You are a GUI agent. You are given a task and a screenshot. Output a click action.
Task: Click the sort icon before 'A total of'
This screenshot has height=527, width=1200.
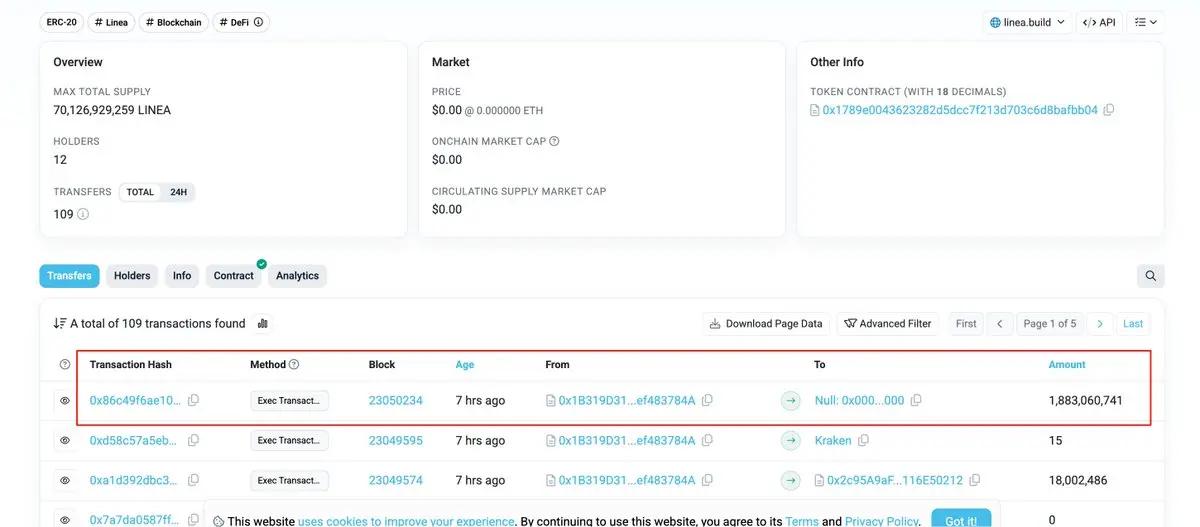coord(60,323)
